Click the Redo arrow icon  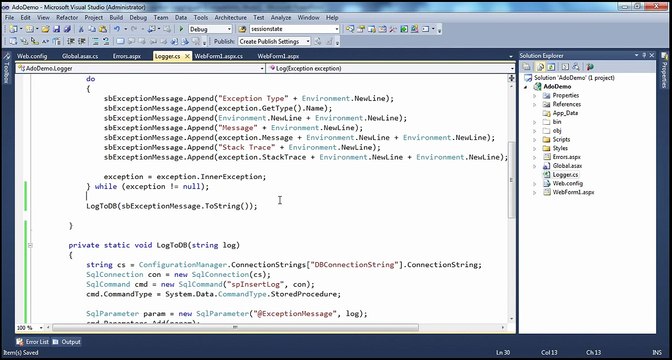click(134, 29)
